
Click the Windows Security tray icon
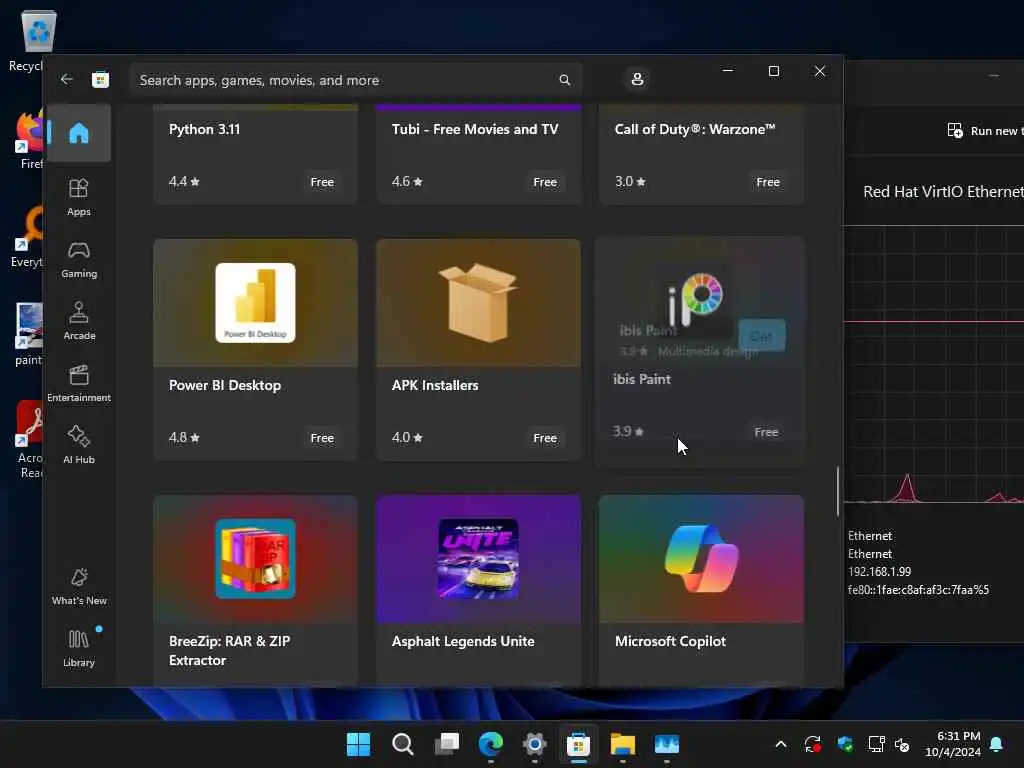coord(845,744)
